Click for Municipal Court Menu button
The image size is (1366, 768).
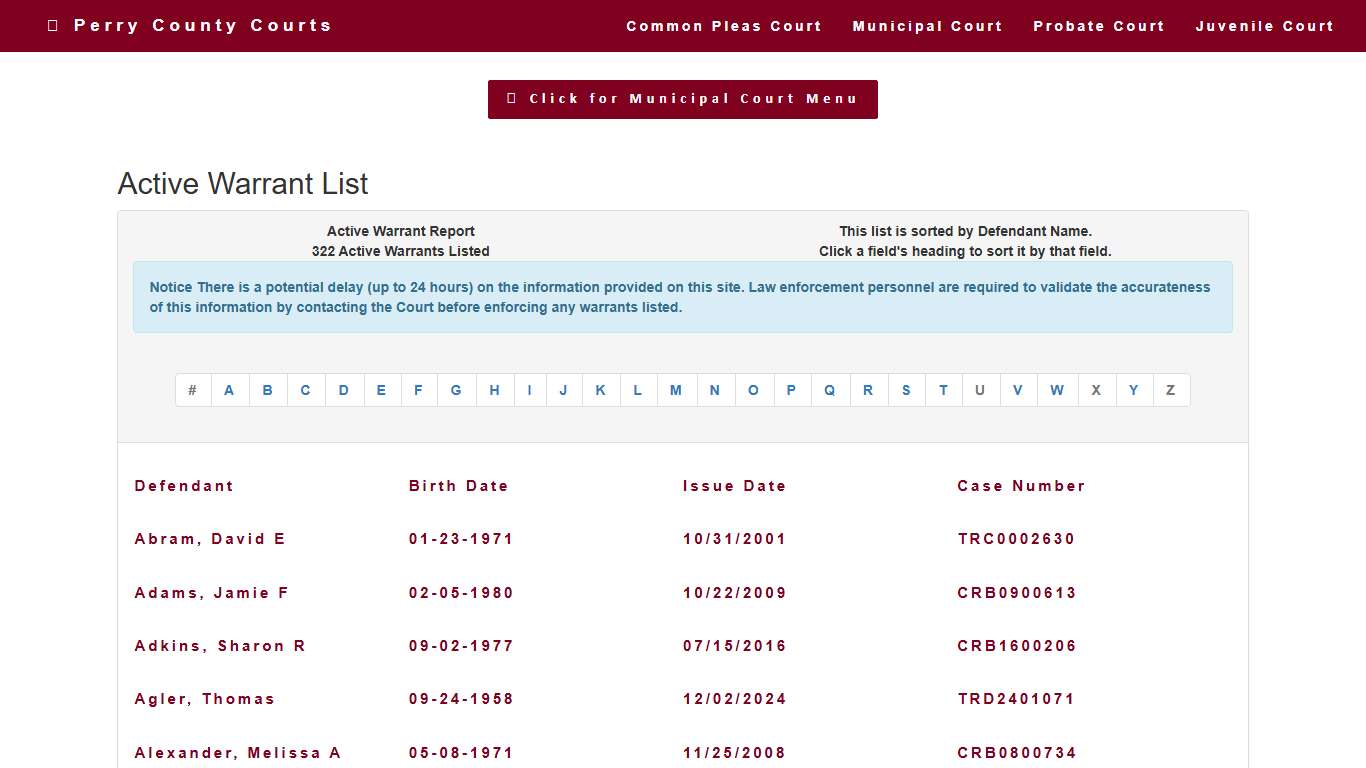[682, 99]
